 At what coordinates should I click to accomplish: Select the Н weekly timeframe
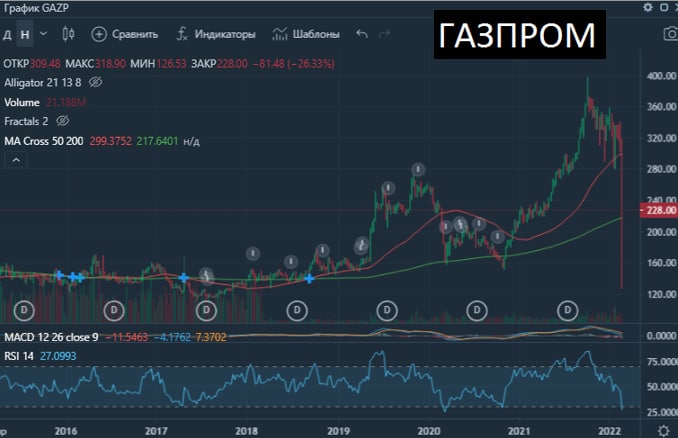click(25, 34)
